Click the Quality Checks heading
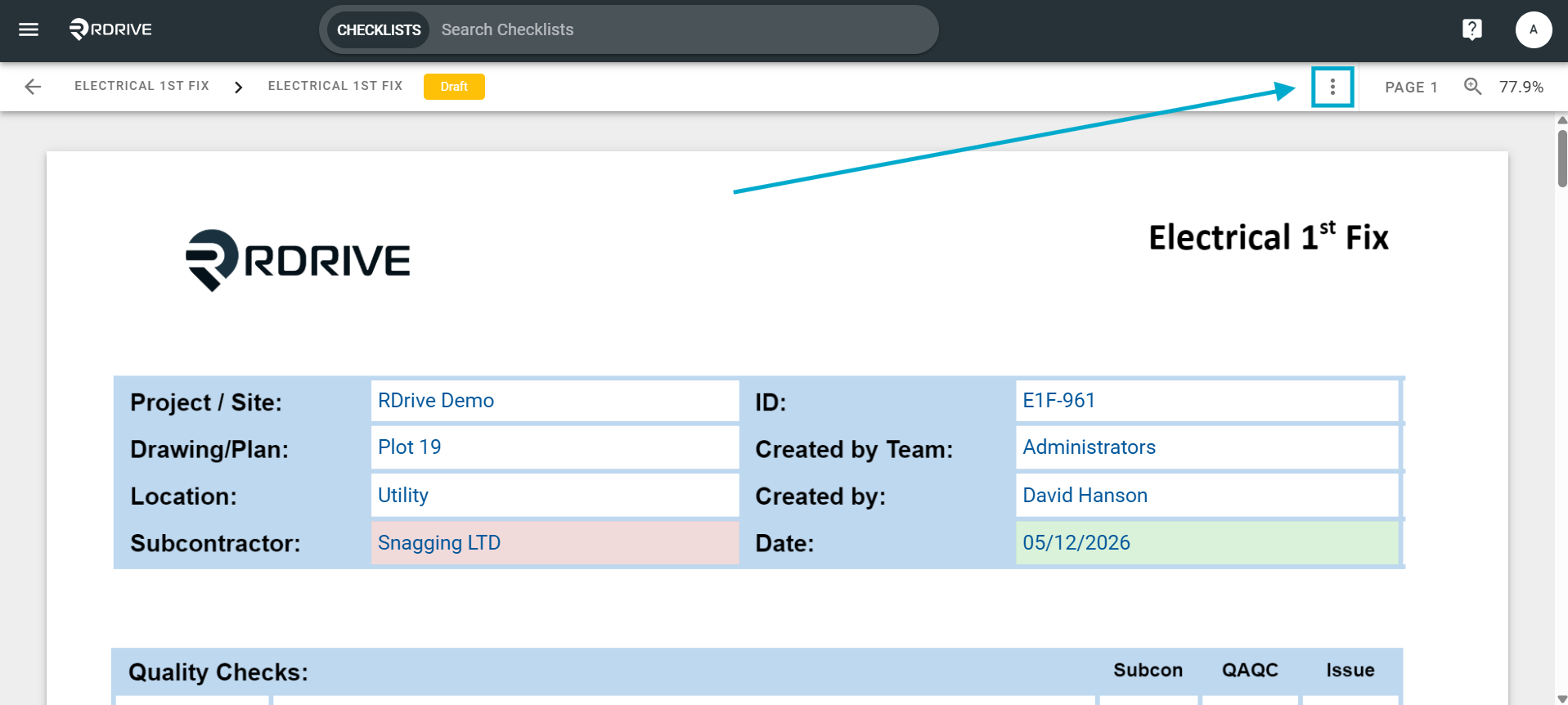The image size is (1568, 705). [218, 672]
